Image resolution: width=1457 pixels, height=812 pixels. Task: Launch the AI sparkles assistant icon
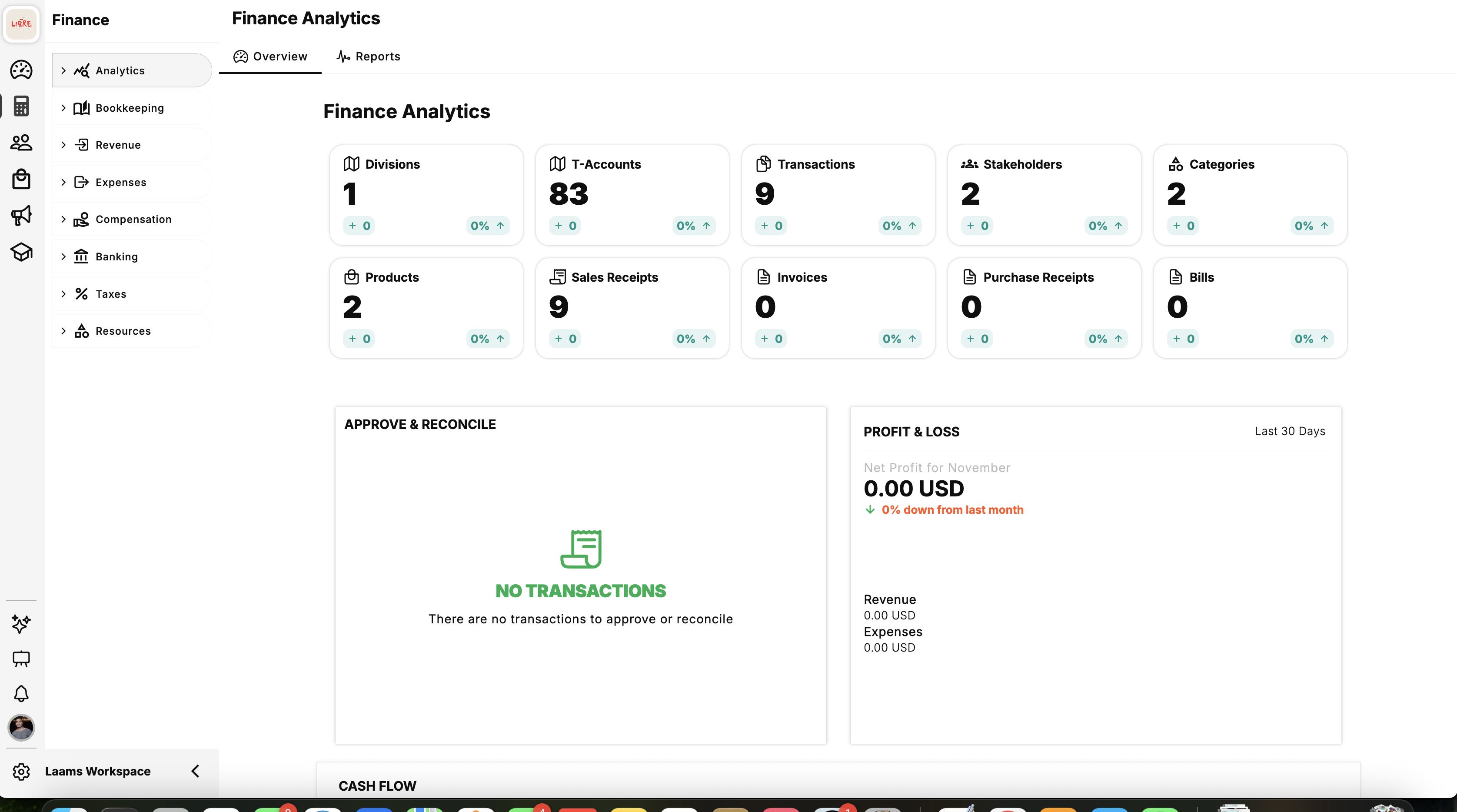pyautogui.click(x=21, y=624)
